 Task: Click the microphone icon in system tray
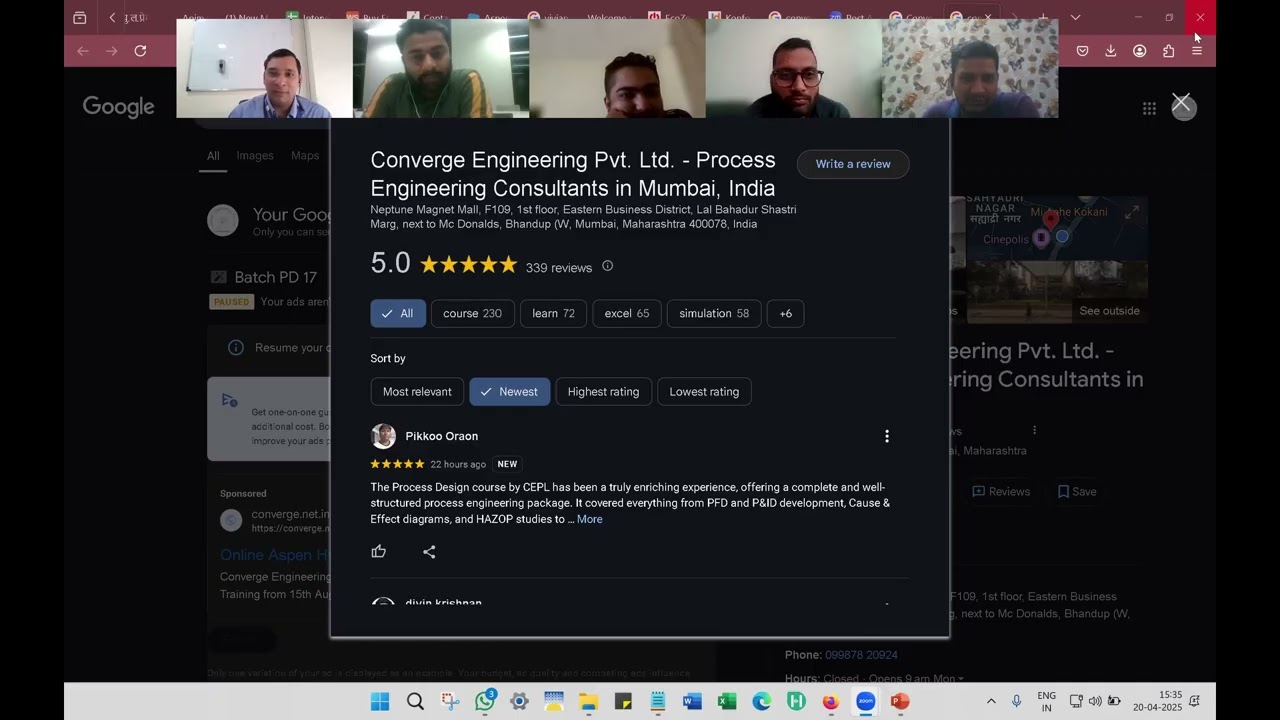click(x=1016, y=701)
